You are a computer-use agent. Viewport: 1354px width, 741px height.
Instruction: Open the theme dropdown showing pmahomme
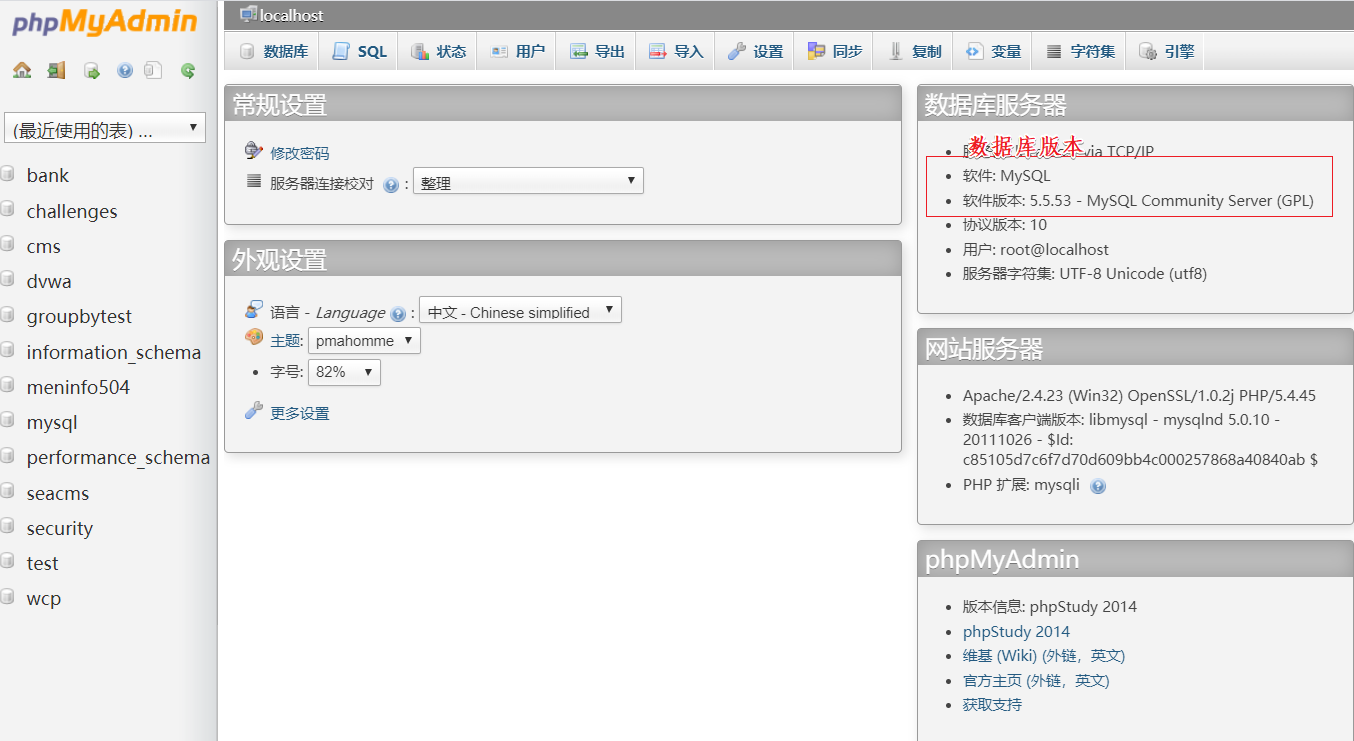(364, 341)
